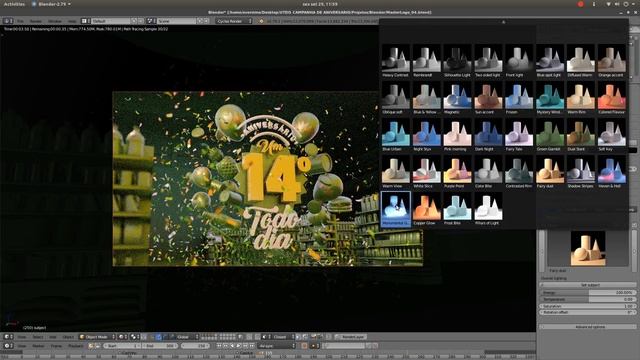Pick the Shadow Stripes preset
This screenshot has height=360, width=640.
[x=580, y=172]
